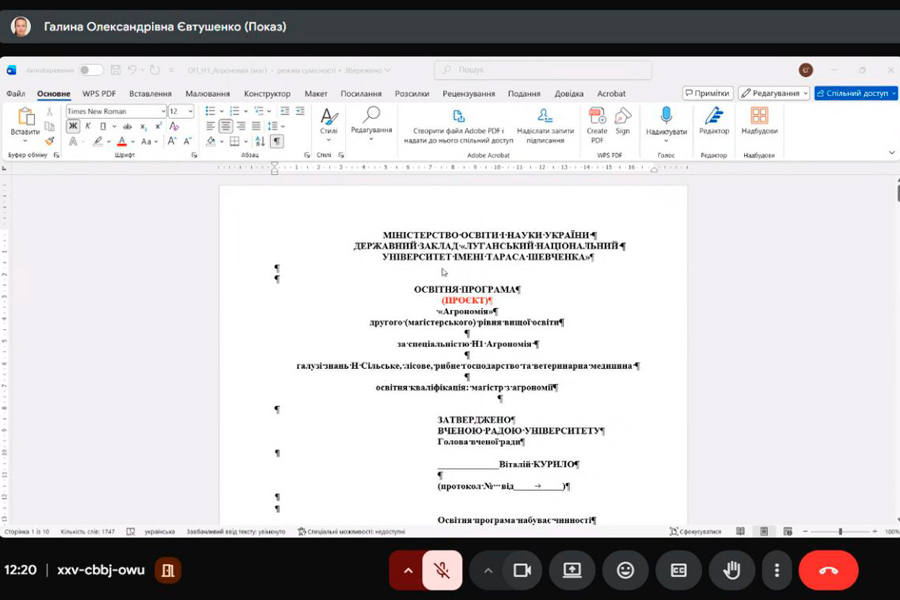
Task: Raise hand in the meeting
Action: click(x=732, y=570)
